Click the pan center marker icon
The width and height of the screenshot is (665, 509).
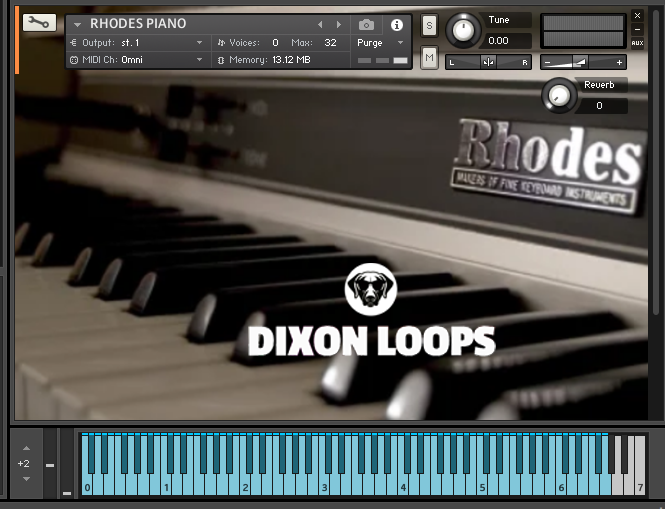488,63
